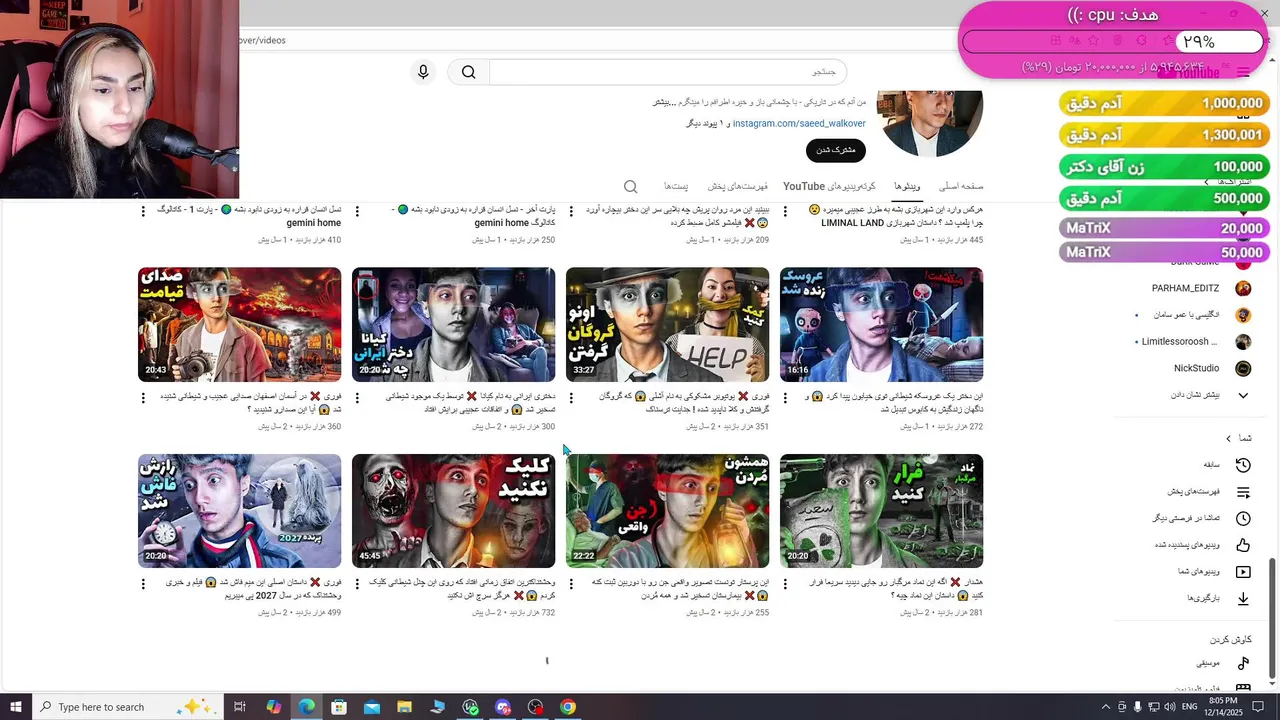Click the ENG language indicator in tray

1190,707
